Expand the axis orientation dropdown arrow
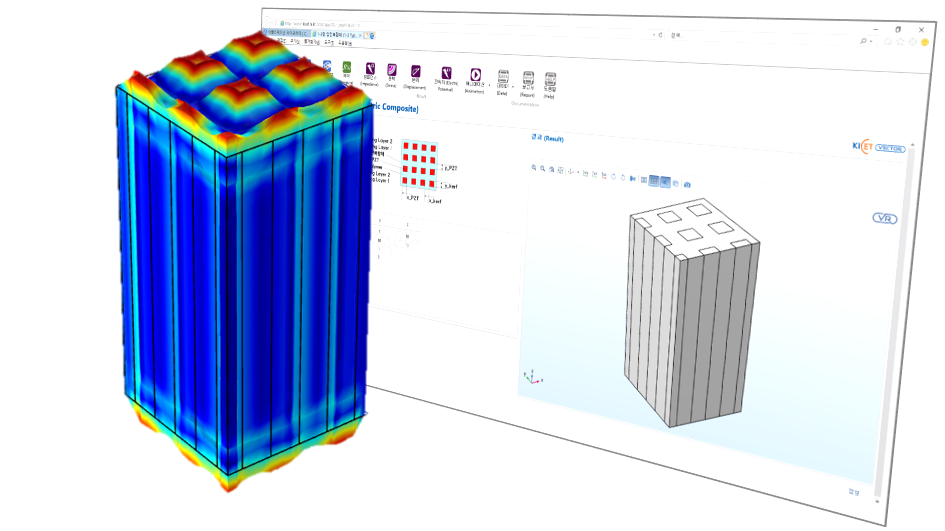This screenshot has width=945, height=531. 578,172
